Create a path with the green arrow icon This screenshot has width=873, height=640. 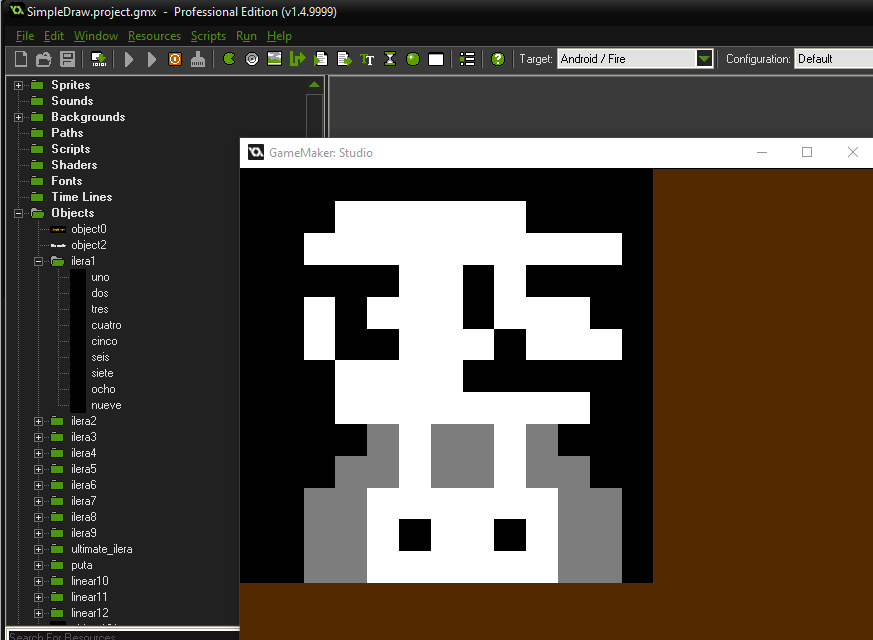[298, 58]
